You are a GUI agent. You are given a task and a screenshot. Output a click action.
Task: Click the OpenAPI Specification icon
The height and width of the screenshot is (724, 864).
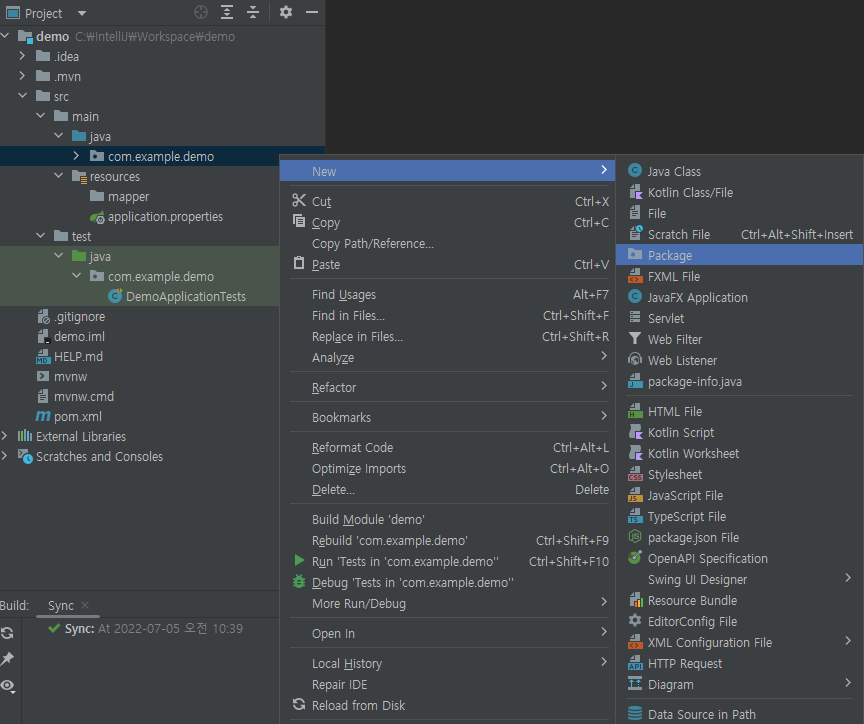pyautogui.click(x=635, y=558)
